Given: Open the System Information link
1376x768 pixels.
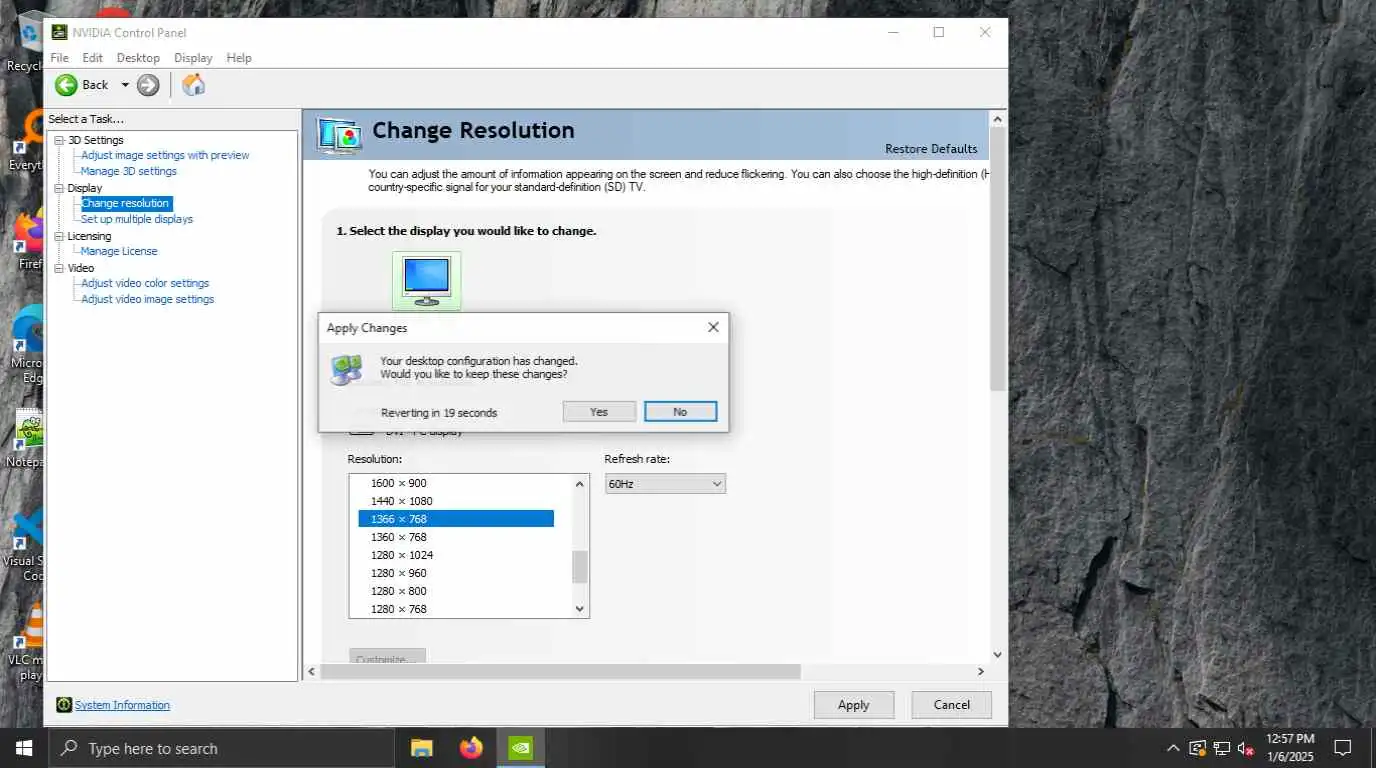Looking at the screenshot, I should tap(122, 705).
